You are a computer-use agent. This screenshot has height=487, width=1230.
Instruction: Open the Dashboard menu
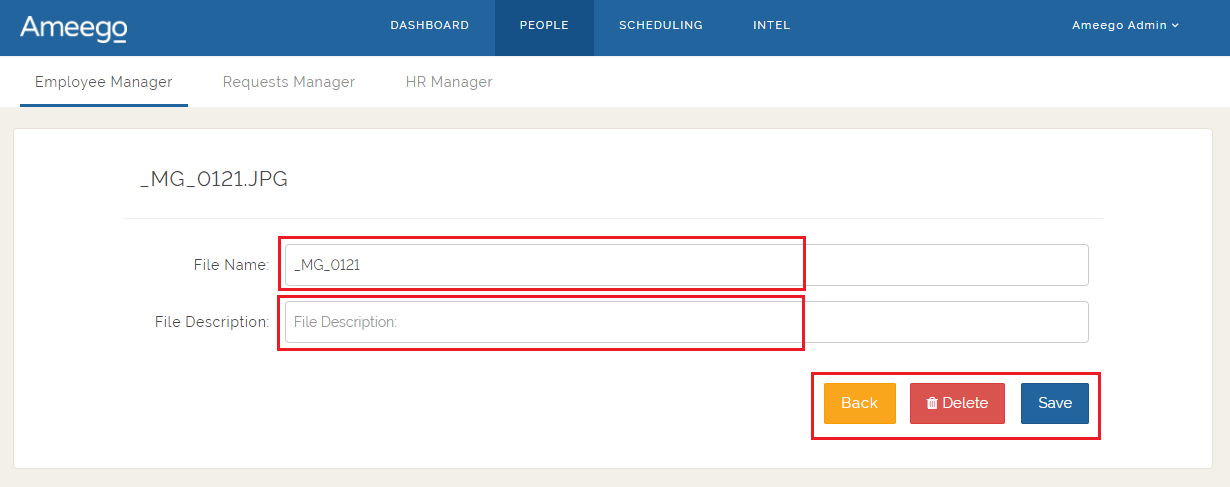click(x=429, y=26)
